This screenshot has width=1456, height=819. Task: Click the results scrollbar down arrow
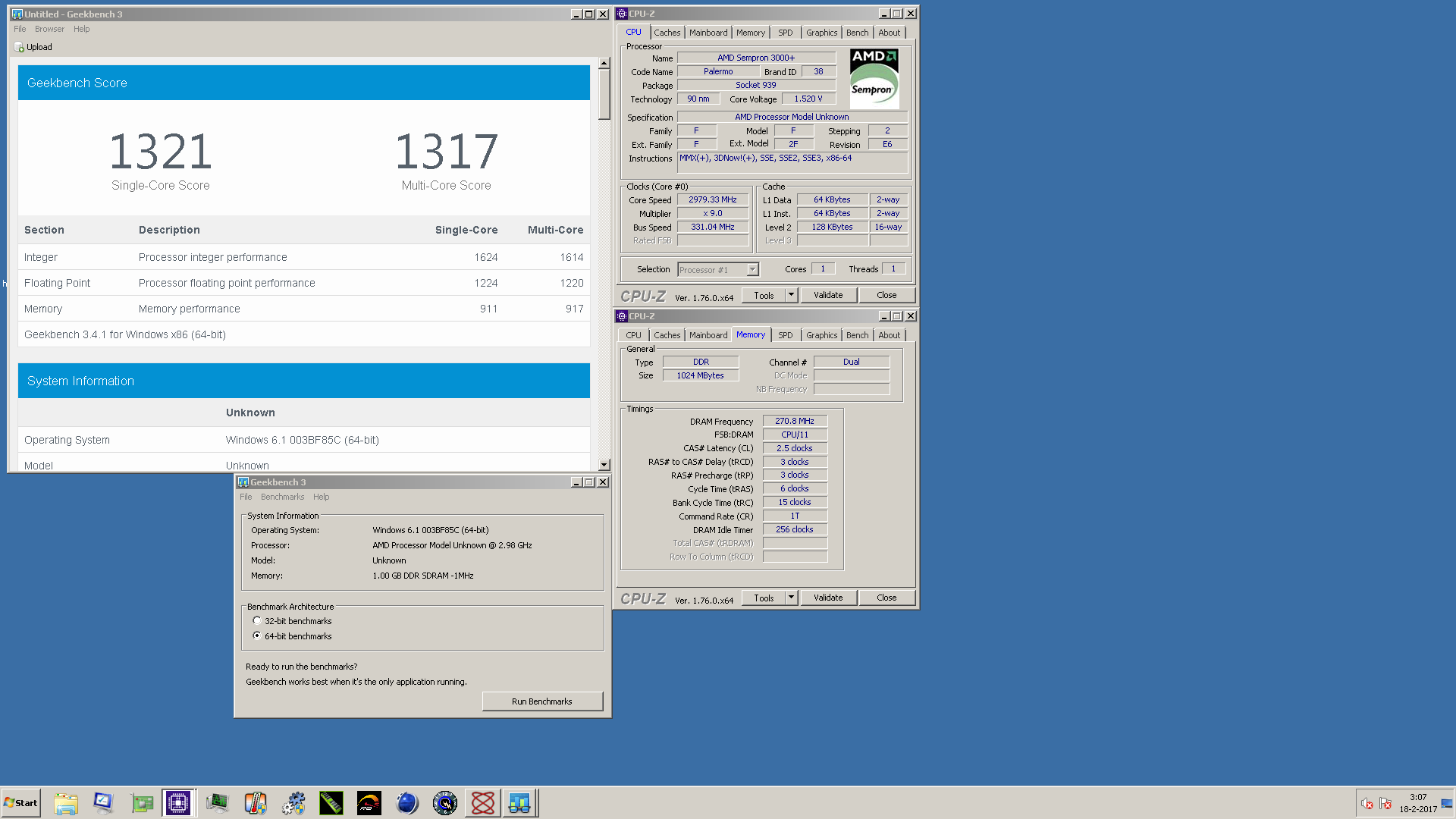604,465
